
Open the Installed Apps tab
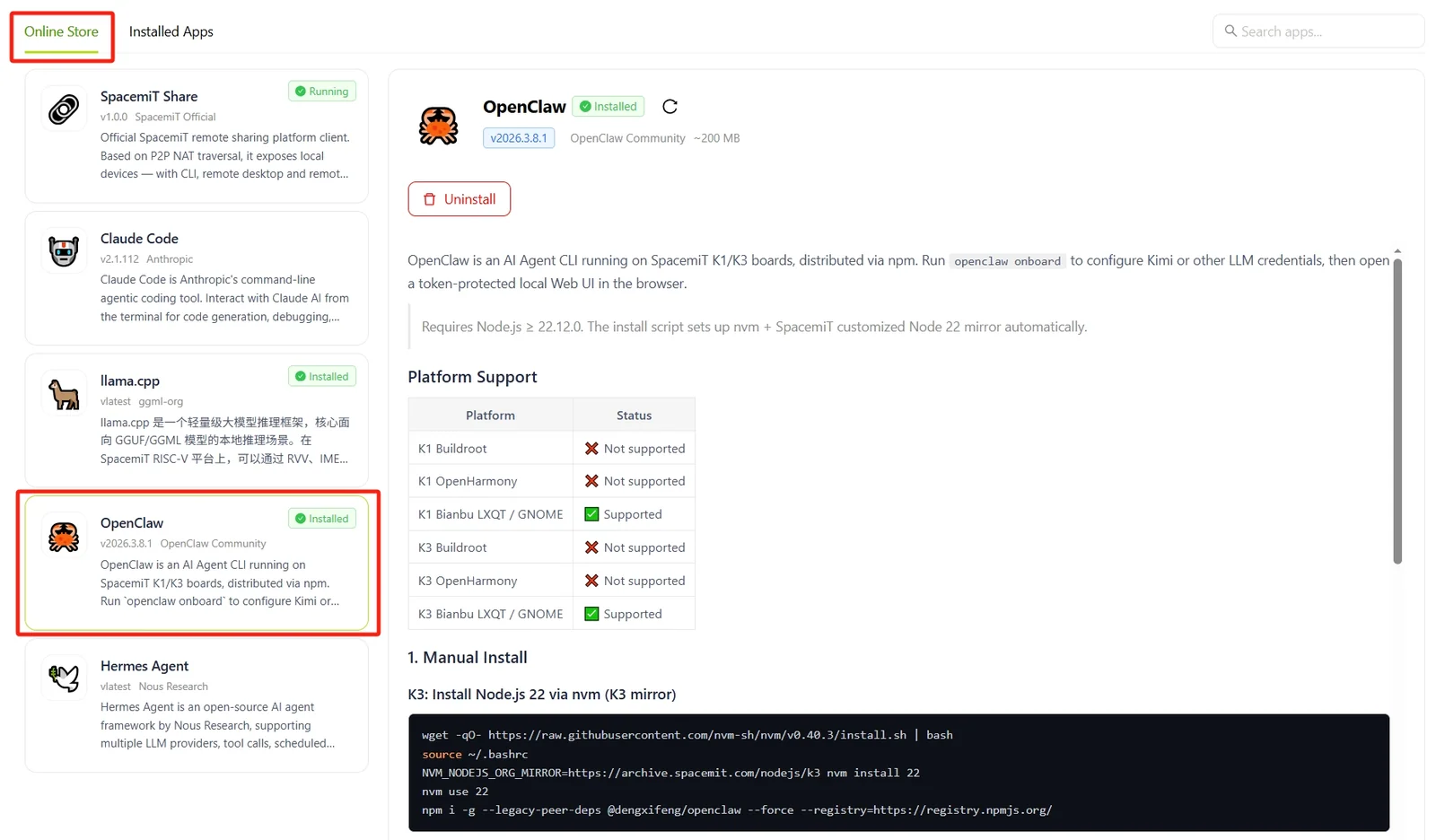click(x=171, y=31)
